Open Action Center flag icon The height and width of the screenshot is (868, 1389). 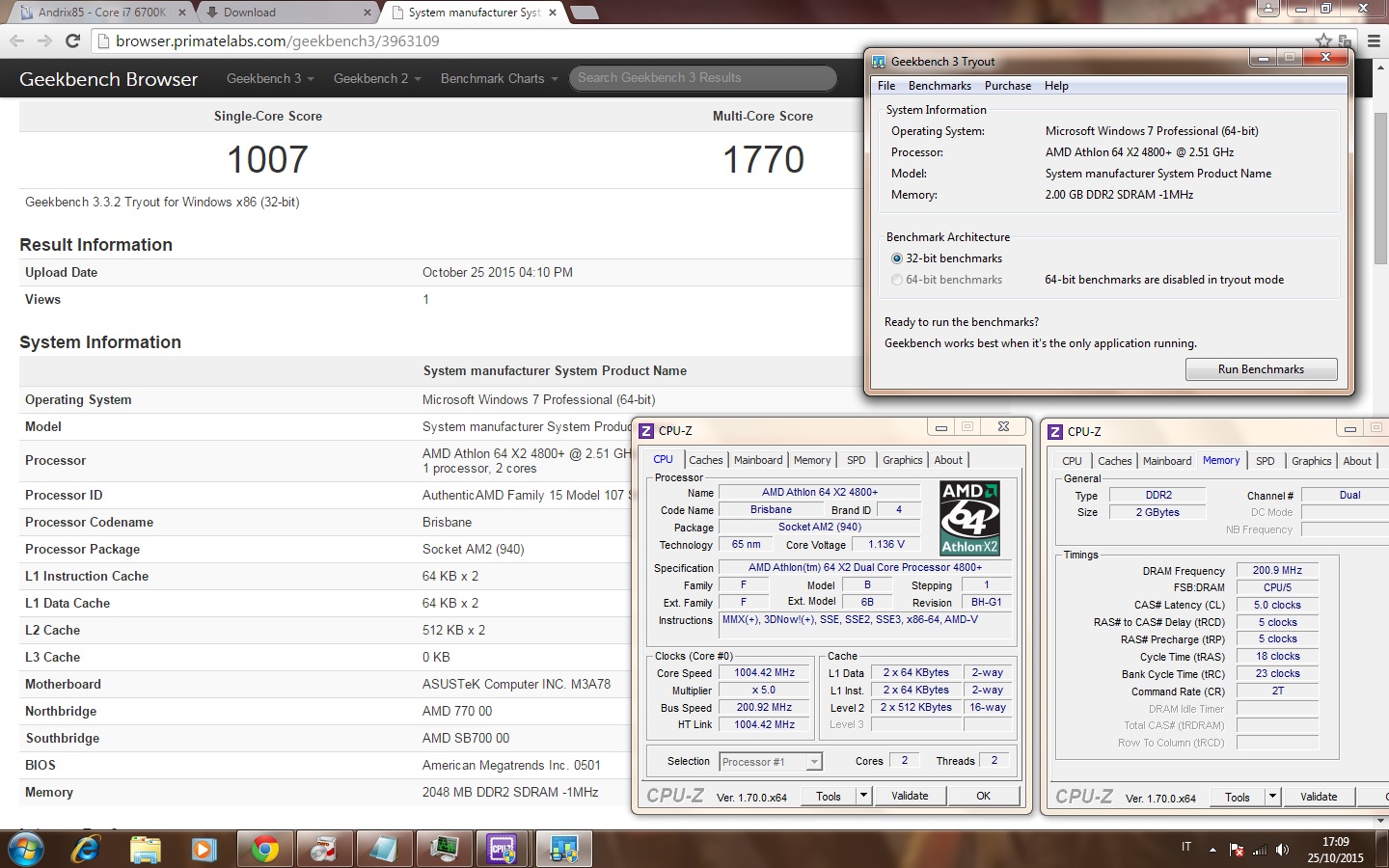point(1237,850)
